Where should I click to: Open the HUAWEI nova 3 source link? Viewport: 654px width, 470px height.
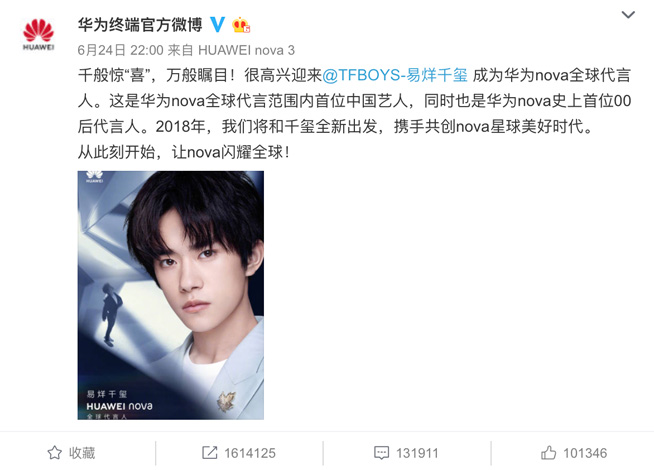[x=246, y=50]
